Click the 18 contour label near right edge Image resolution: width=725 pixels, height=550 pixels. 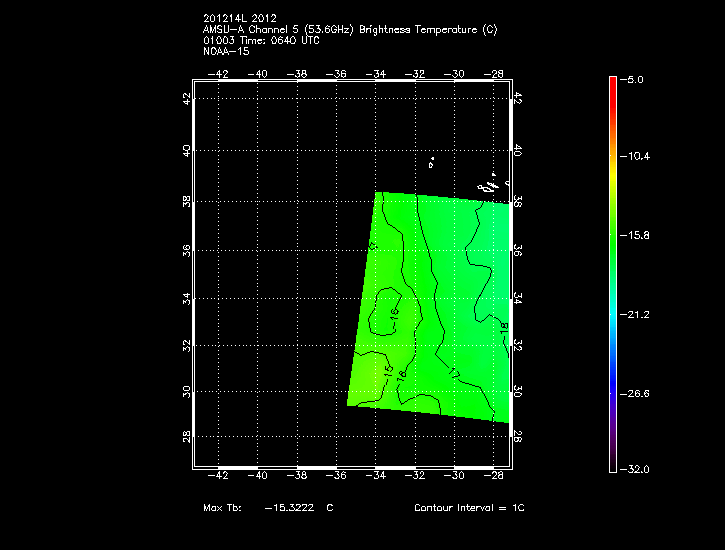(504, 328)
